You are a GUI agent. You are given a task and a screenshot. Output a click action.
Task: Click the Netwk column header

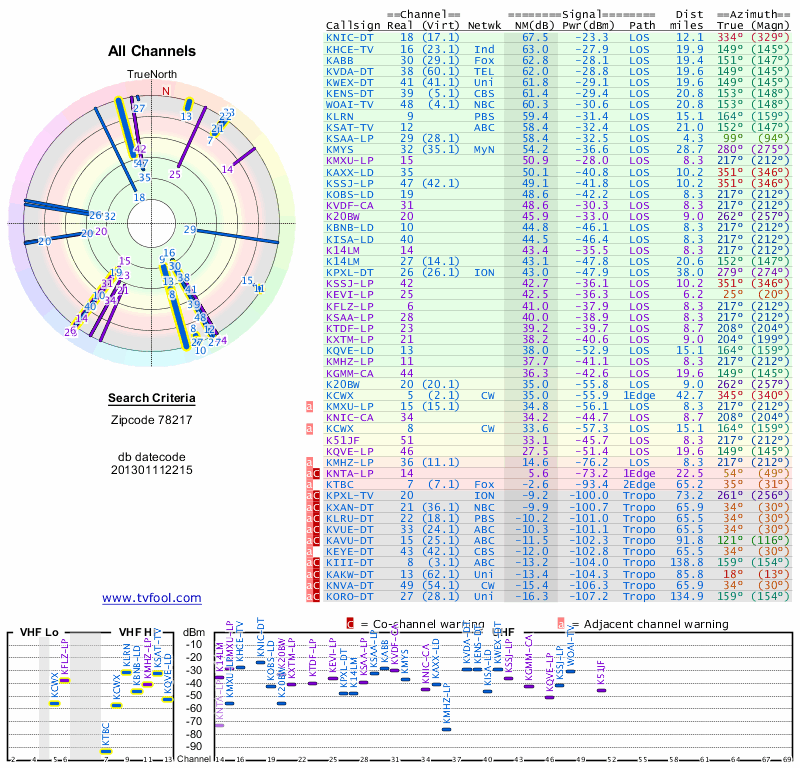click(485, 24)
